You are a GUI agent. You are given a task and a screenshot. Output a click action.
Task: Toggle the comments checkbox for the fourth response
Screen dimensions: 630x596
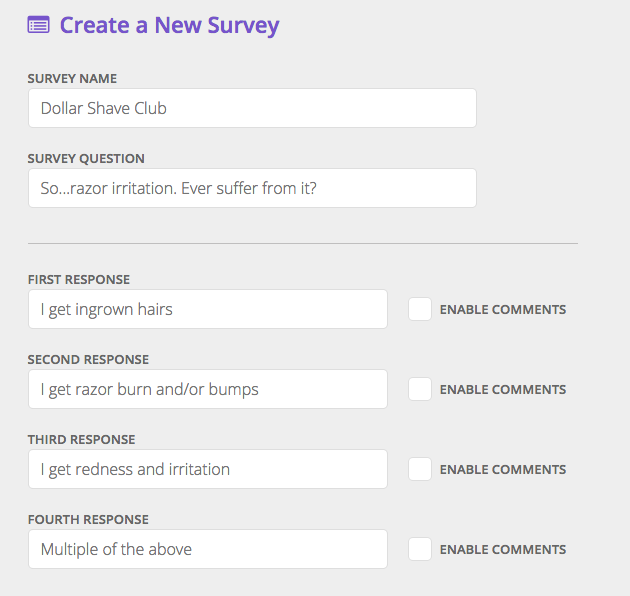point(420,549)
